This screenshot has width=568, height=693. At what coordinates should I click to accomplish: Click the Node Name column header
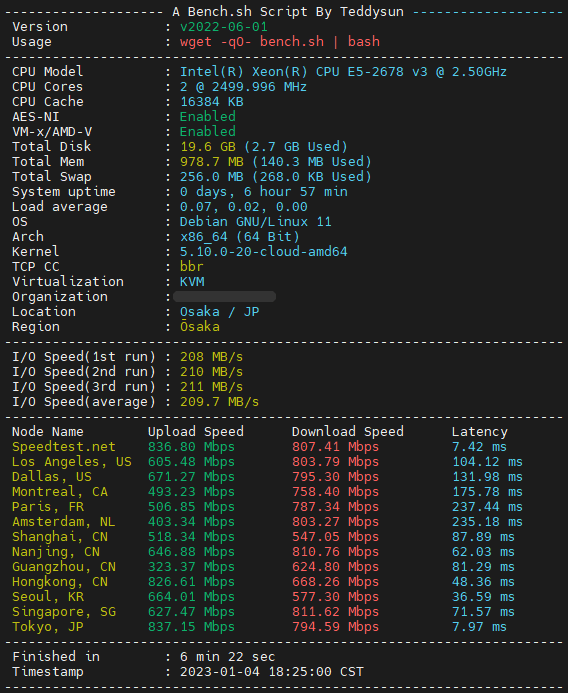pos(48,432)
